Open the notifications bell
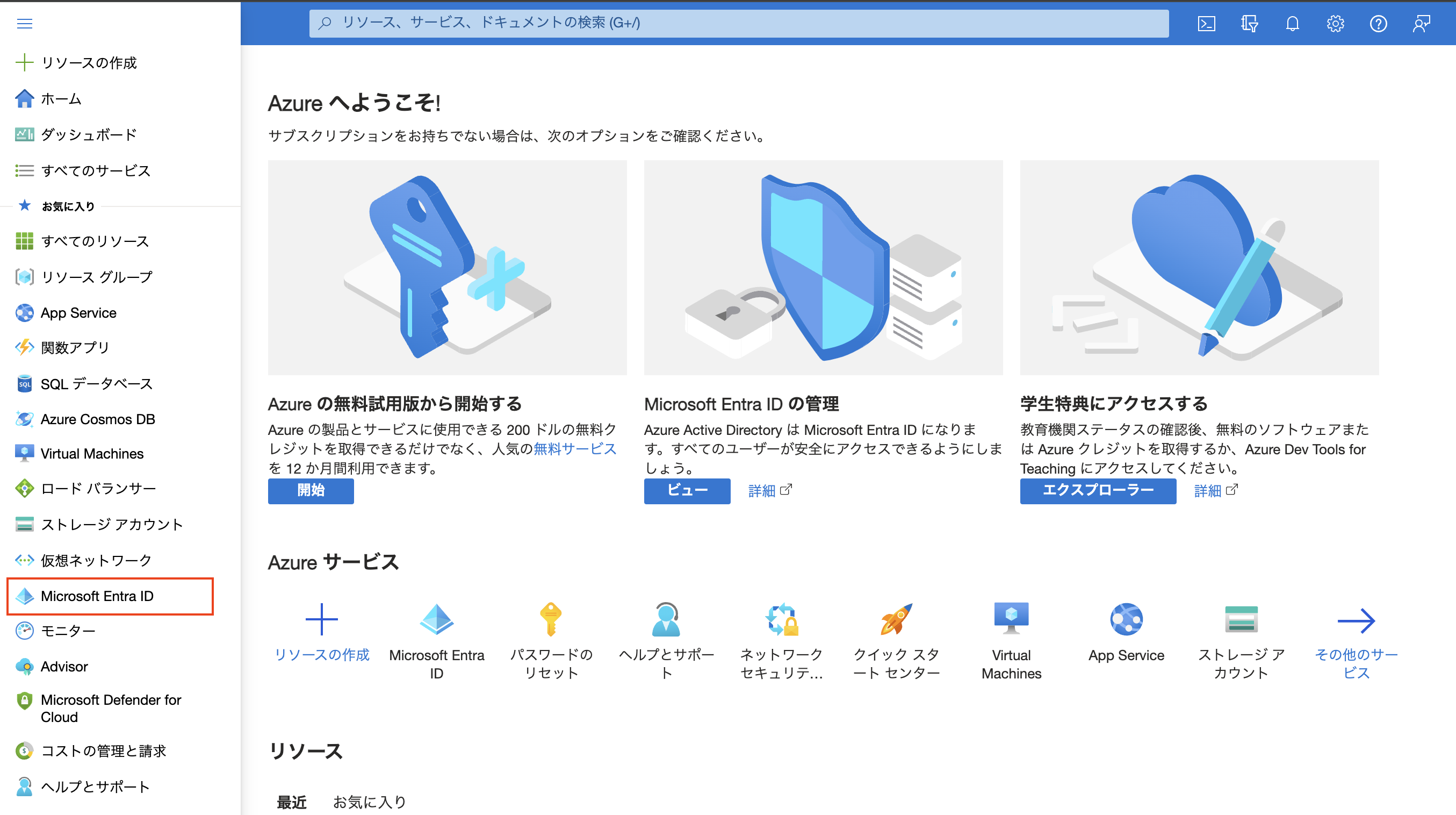The width and height of the screenshot is (1456, 815). 1292,23
